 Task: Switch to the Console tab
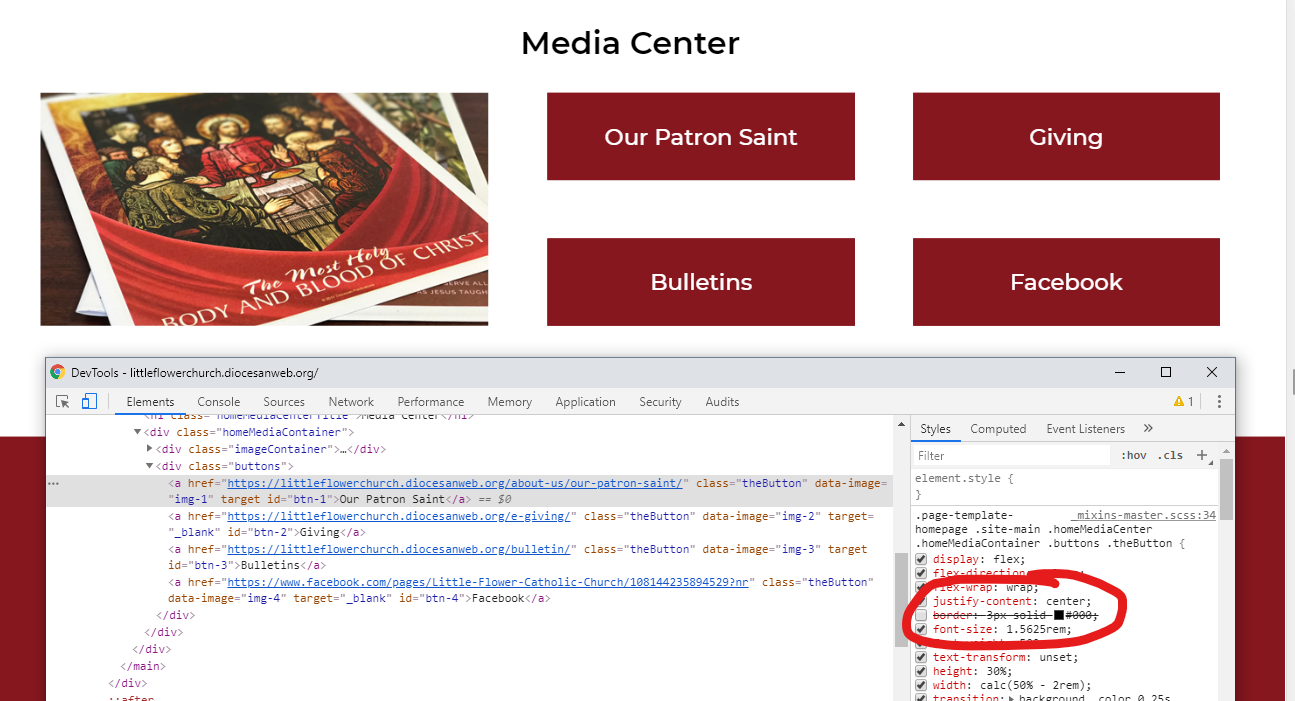click(x=218, y=402)
